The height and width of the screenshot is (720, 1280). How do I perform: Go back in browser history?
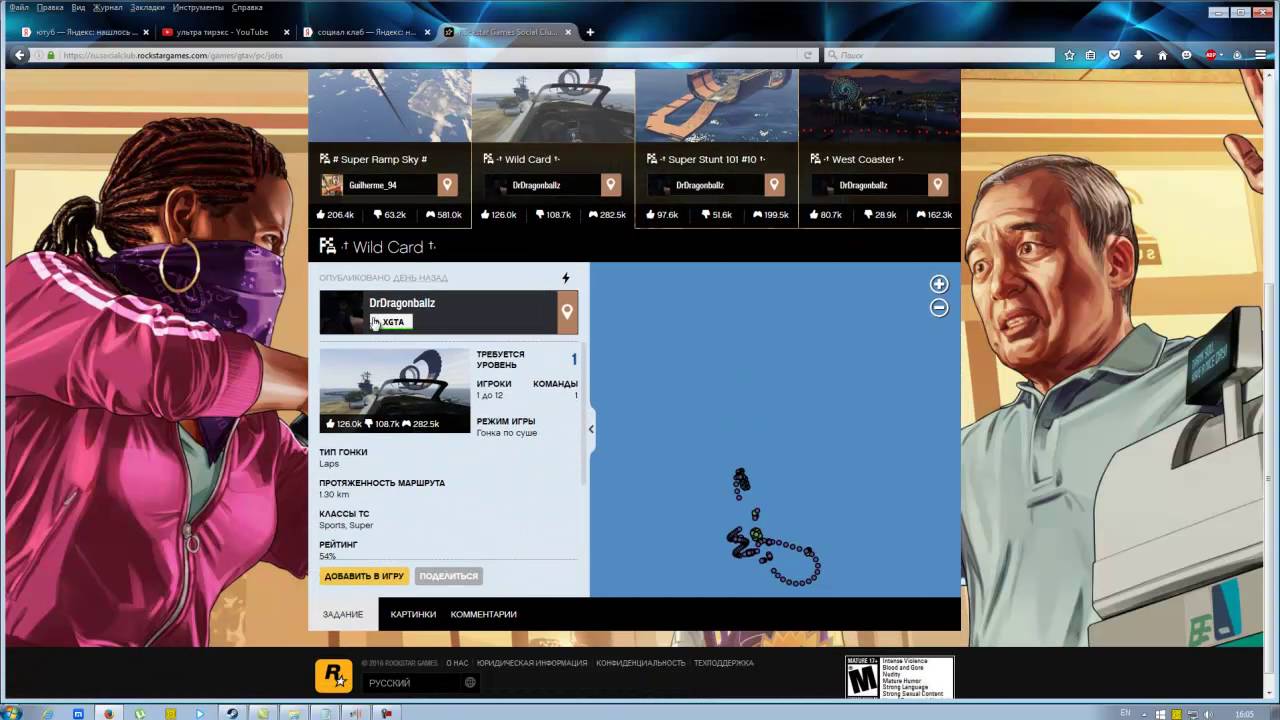click(19, 55)
